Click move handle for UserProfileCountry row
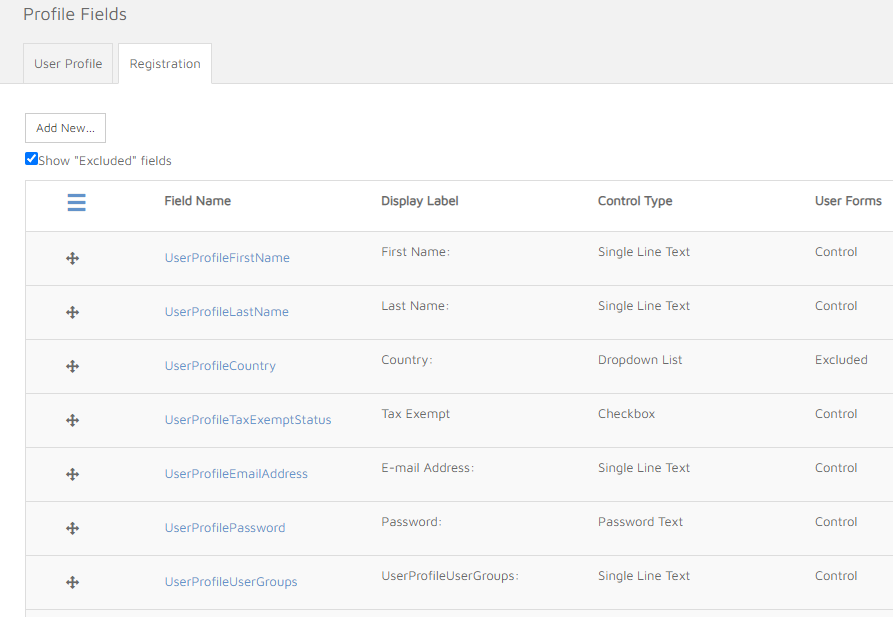Image resolution: width=893 pixels, height=617 pixels. coord(72,366)
